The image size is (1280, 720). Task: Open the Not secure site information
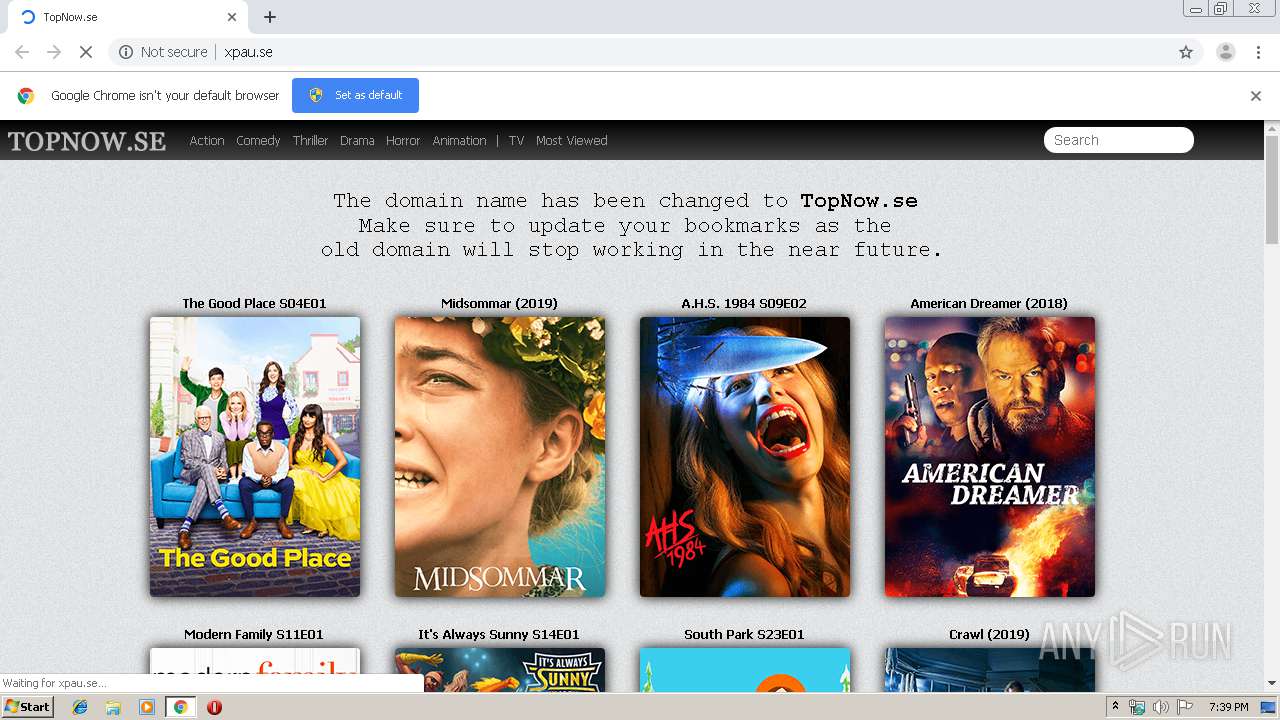tap(163, 52)
